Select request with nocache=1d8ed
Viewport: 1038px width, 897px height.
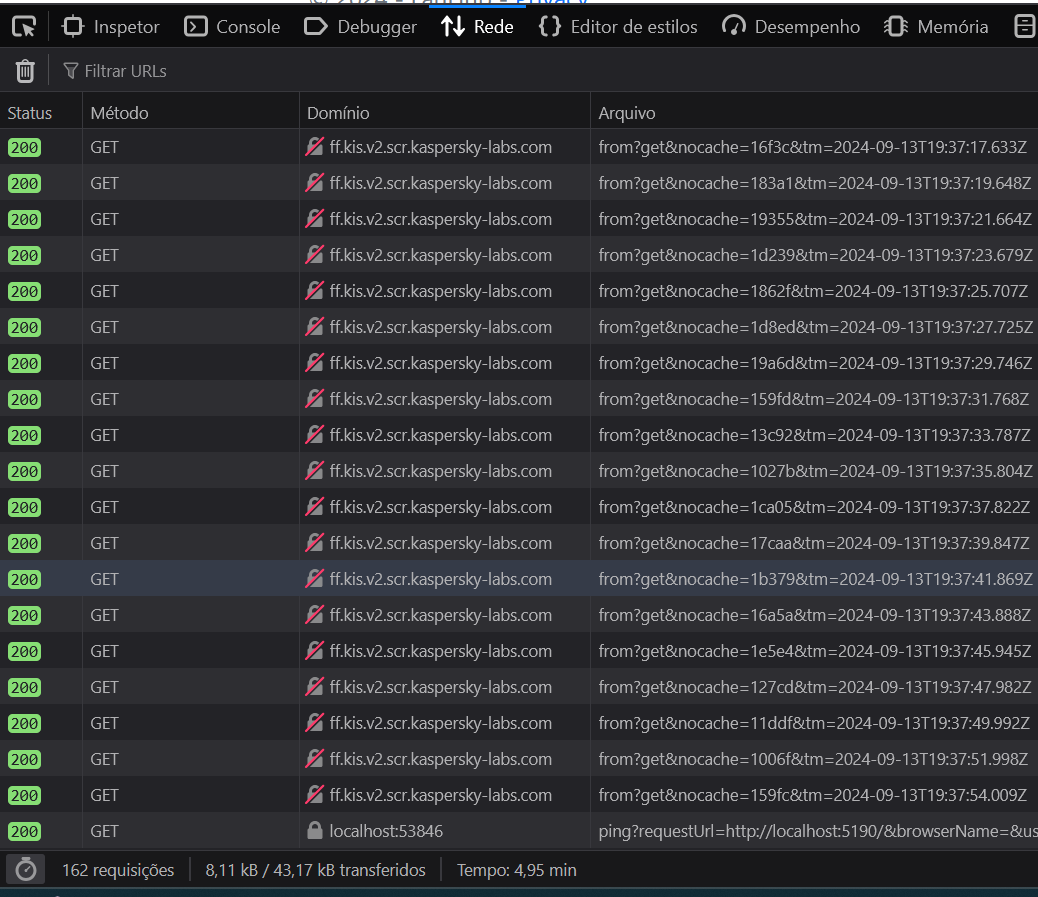(x=519, y=327)
